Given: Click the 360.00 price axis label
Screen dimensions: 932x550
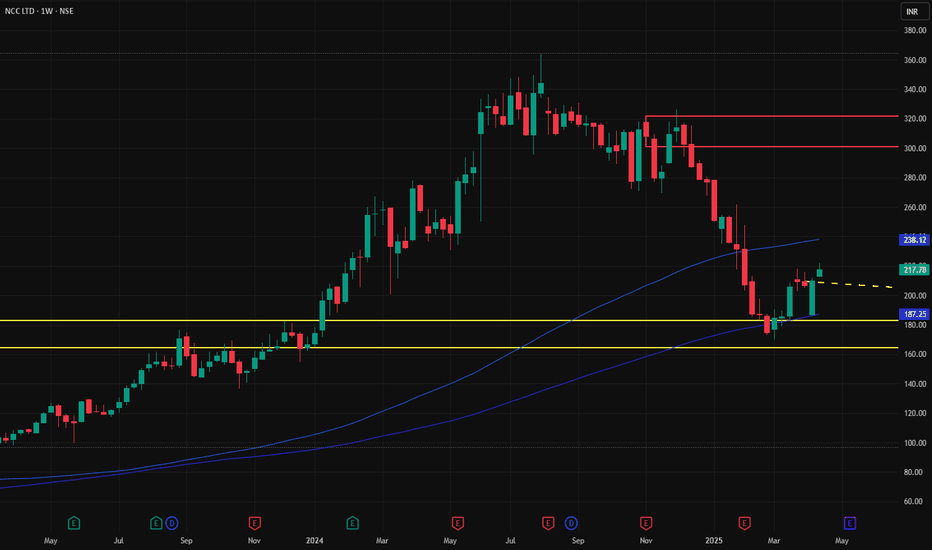Looking at the screenshot, I should (x=915, y=60).
